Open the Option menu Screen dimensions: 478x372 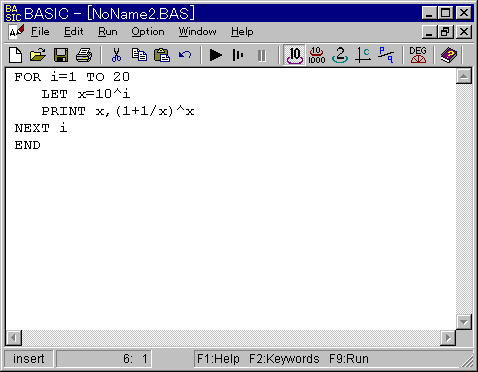tap(148, 32)
